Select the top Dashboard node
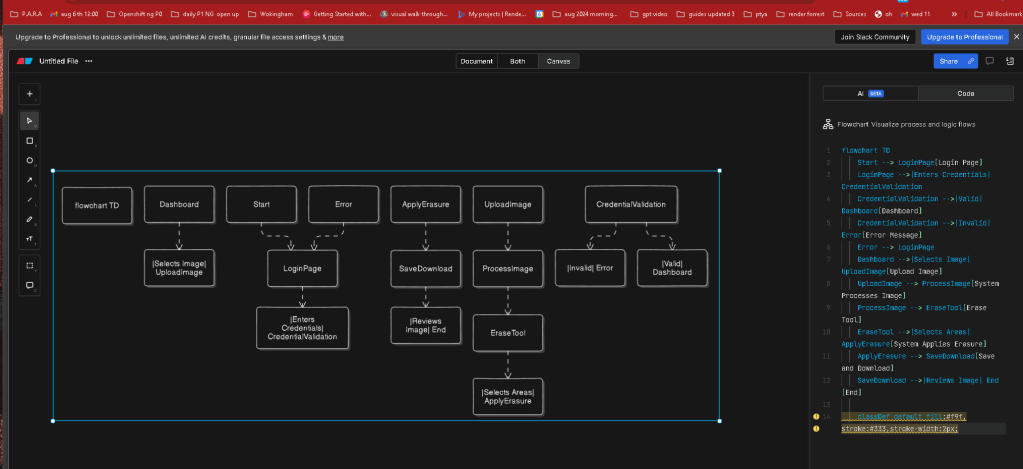1023x469 pixels. click(179, 204)
